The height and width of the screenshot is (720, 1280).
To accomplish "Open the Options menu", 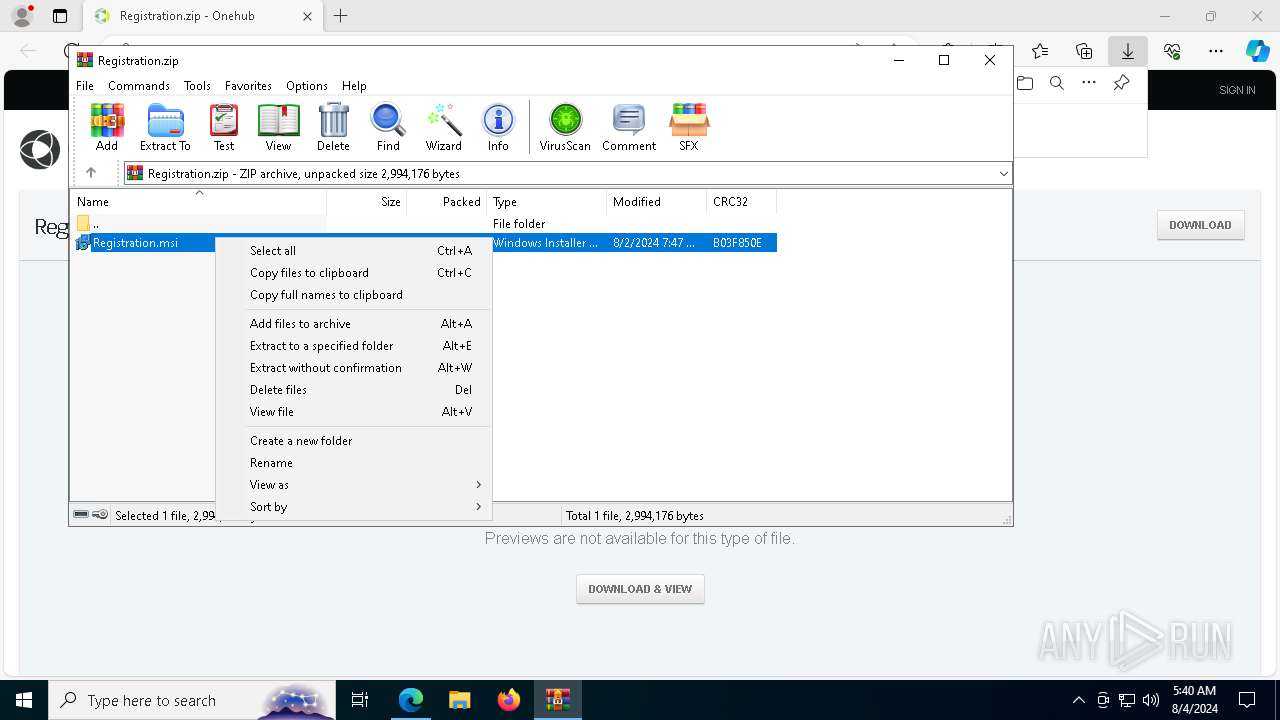I will click(307, 86).
